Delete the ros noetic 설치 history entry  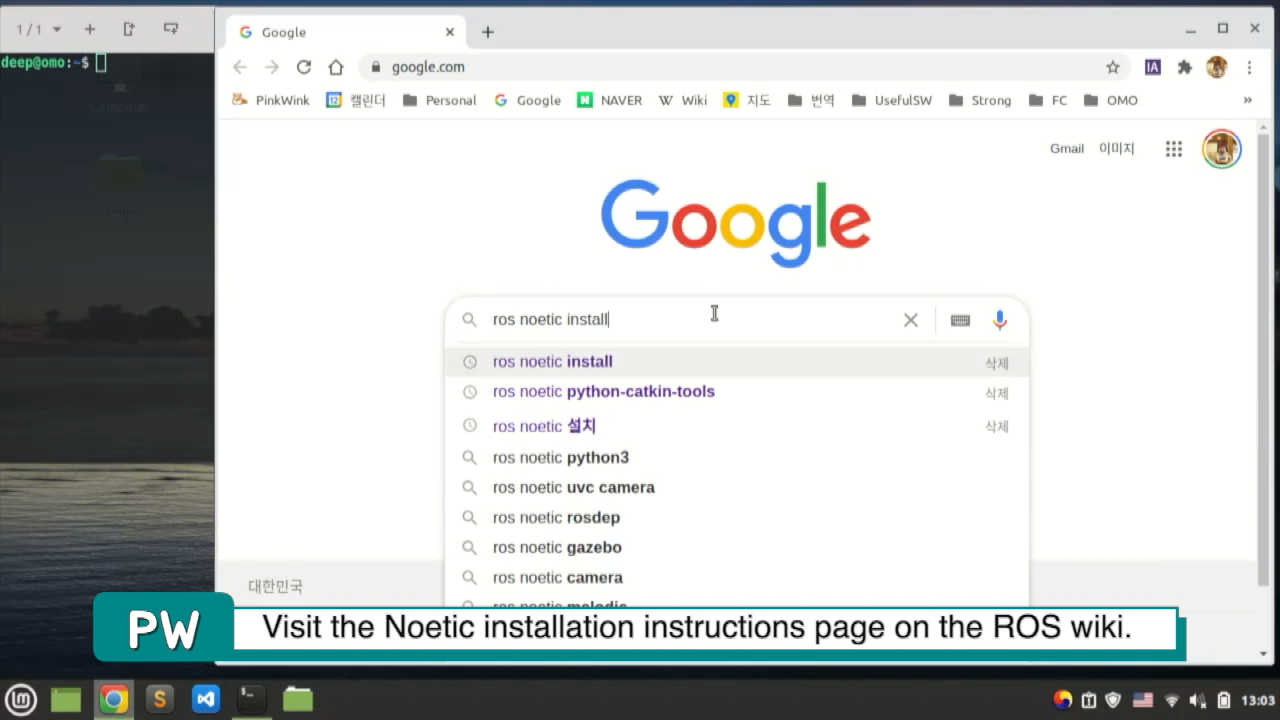997,427
